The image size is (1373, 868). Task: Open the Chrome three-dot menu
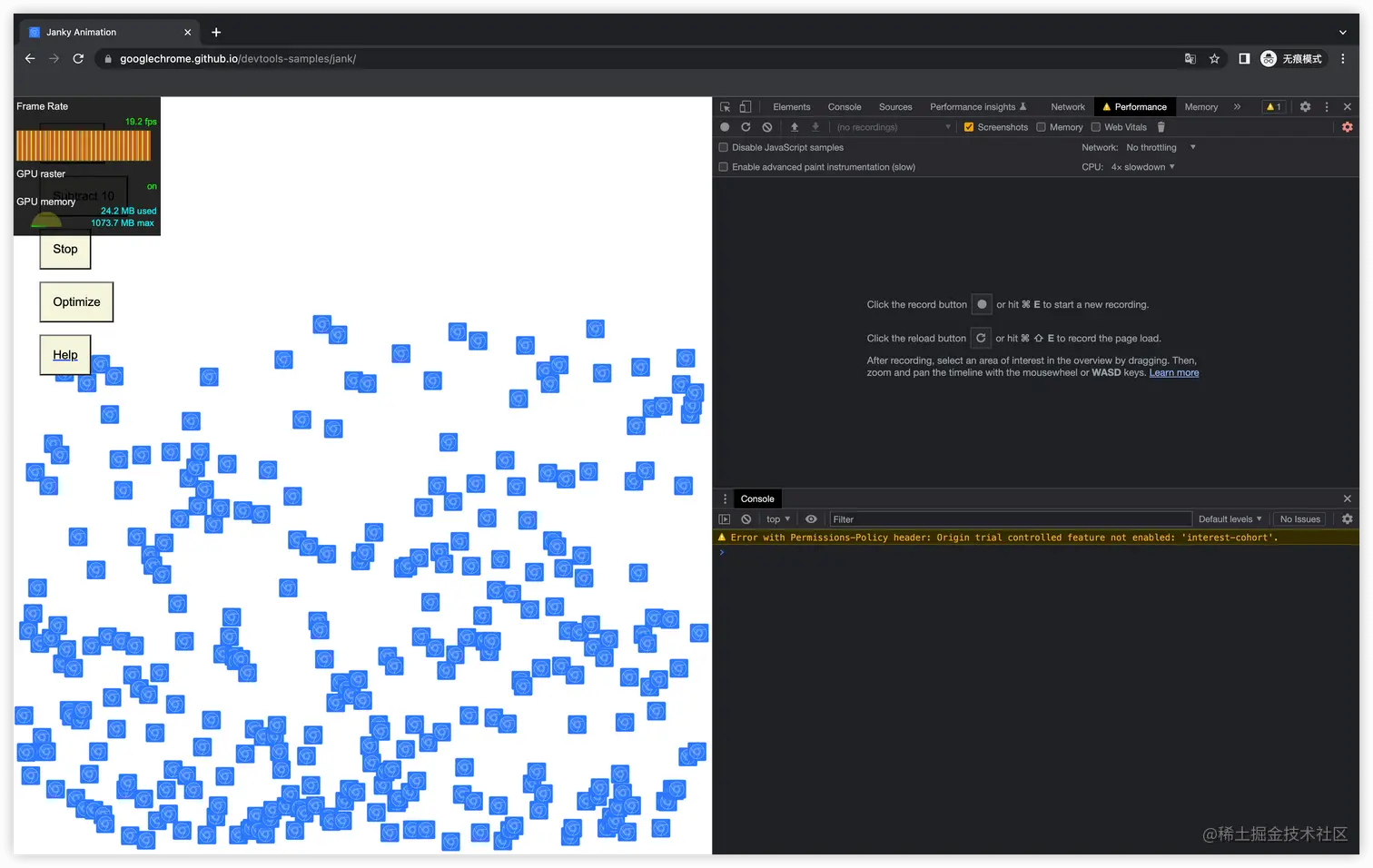pos(1343,58)
